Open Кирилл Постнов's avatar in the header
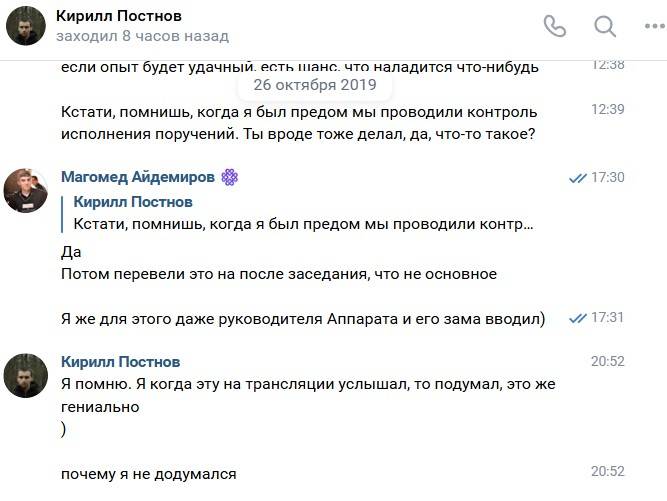 (x=26, y=26)
